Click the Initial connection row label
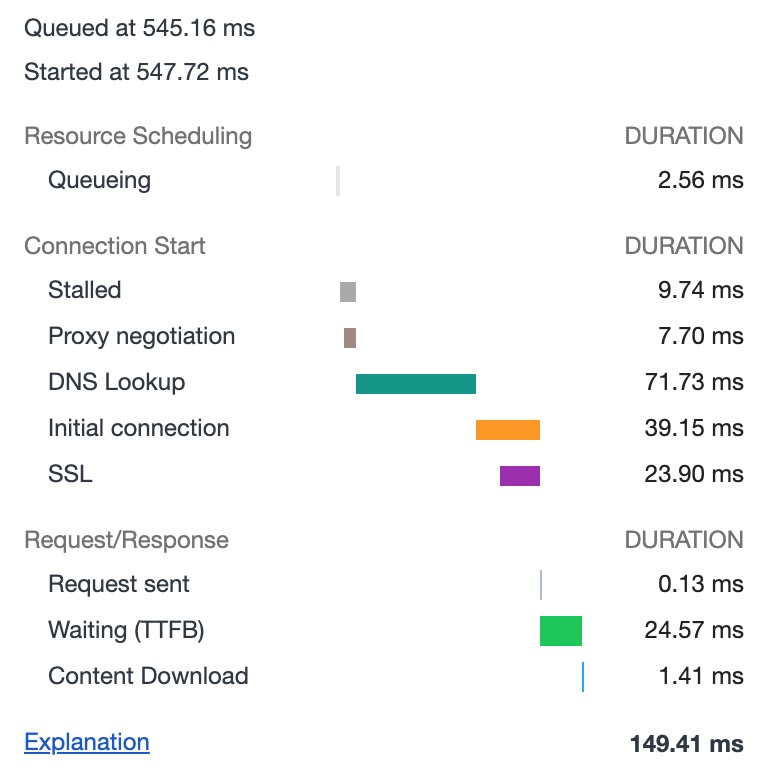 tap(139, 428)
